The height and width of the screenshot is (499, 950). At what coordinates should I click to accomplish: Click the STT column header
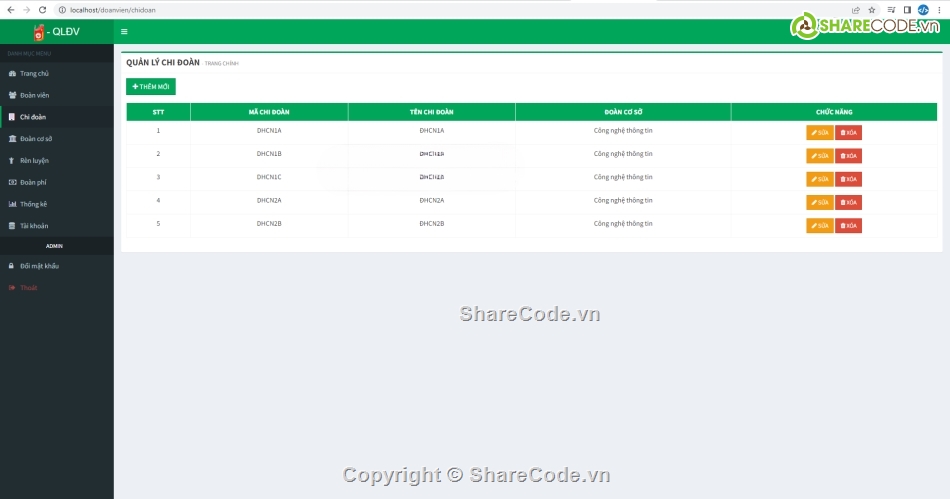[158, 112]
